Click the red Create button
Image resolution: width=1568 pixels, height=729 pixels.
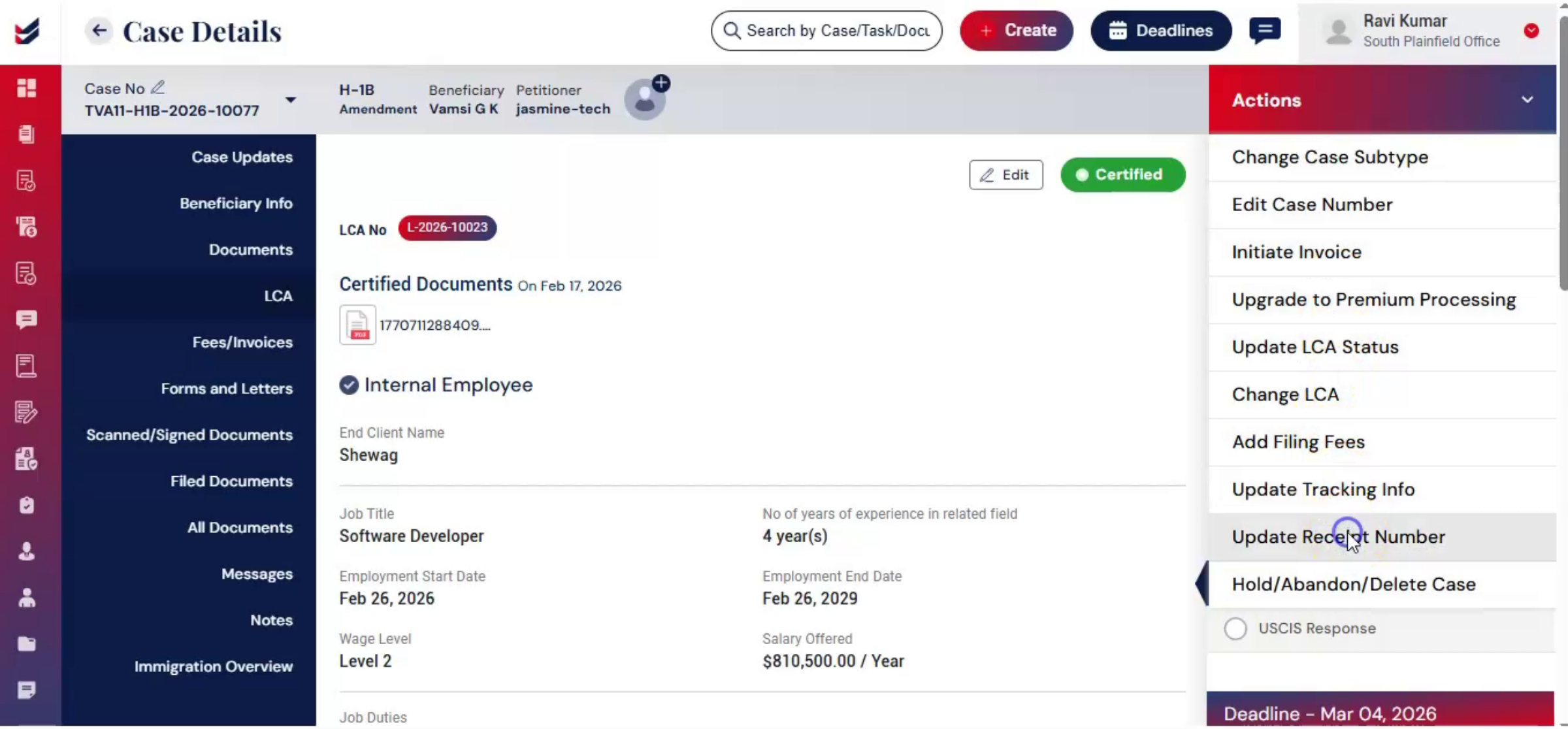[1016, 30]
